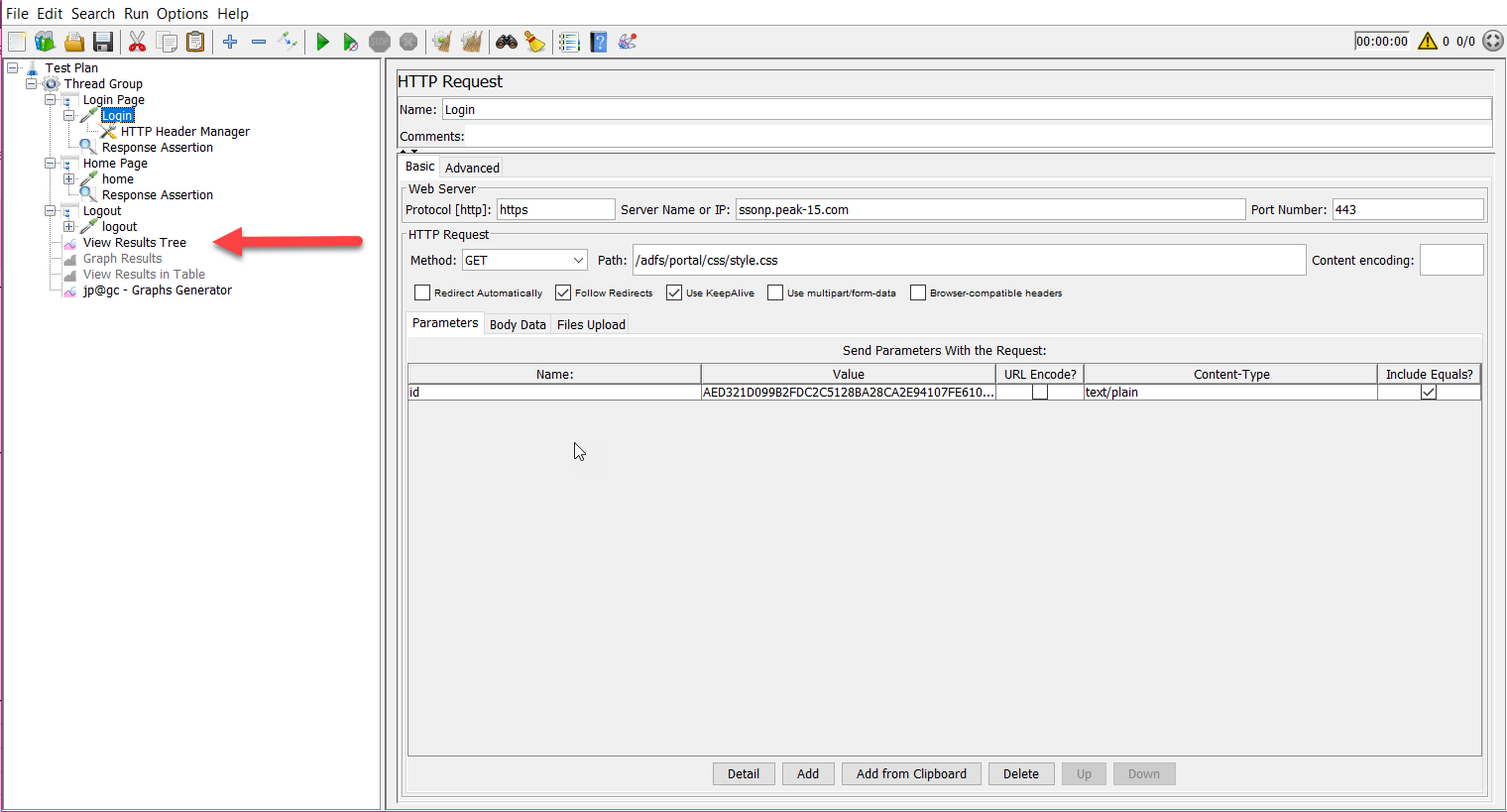Open the Method GET dropdown

click(524, 260)
